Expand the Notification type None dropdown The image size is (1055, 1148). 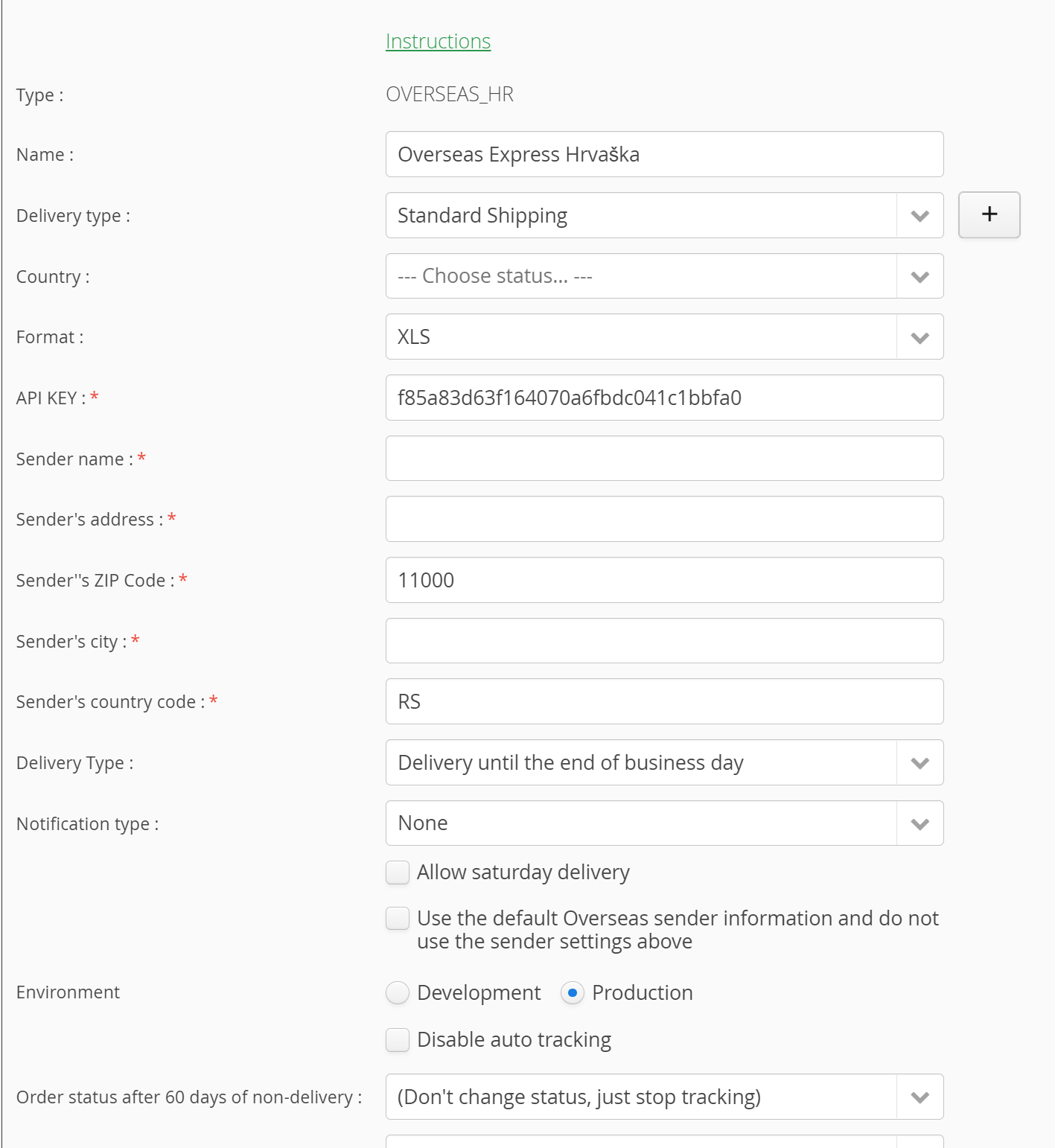click(664, 823)
